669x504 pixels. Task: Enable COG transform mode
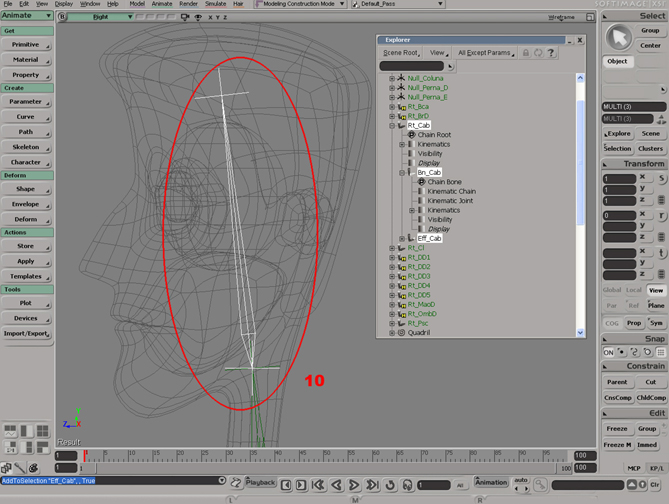(x=611, y=323)
